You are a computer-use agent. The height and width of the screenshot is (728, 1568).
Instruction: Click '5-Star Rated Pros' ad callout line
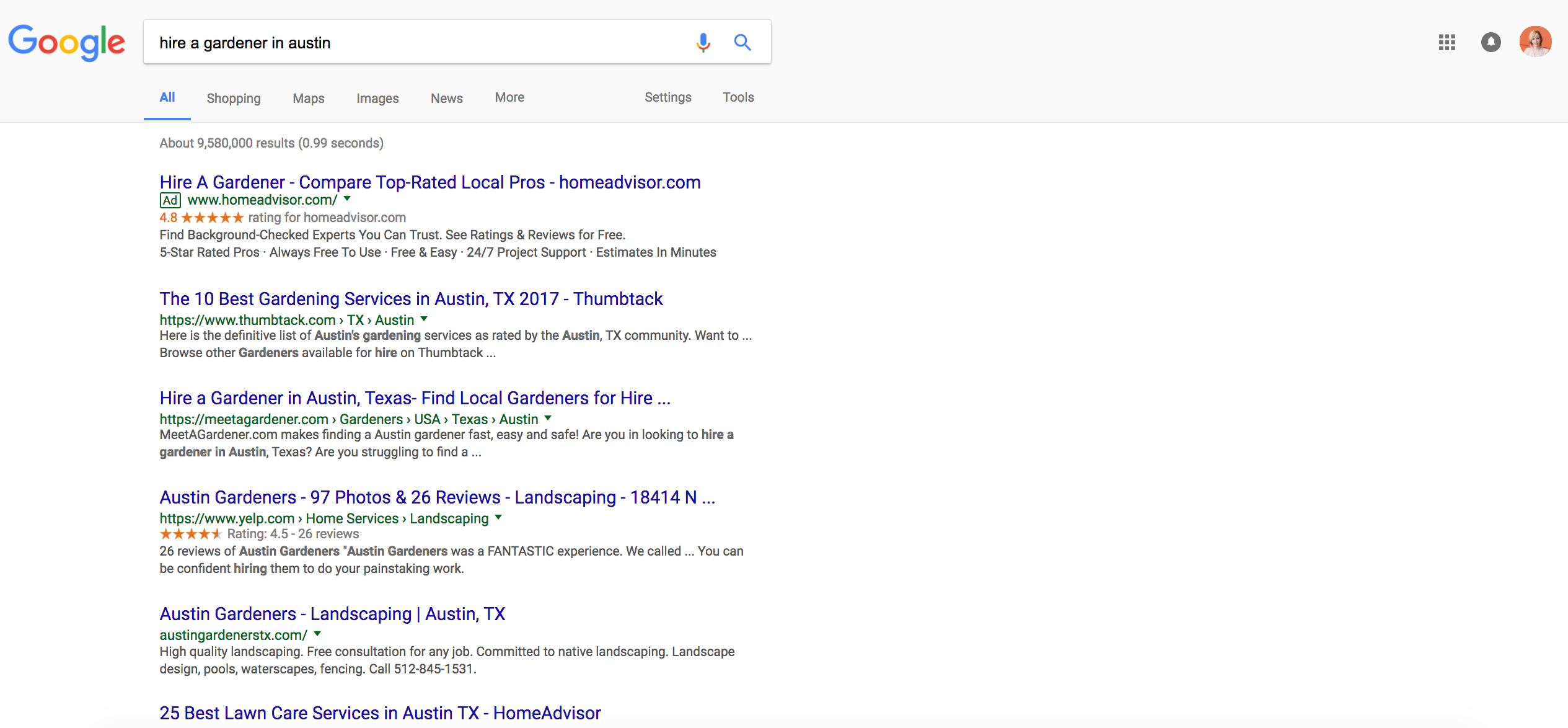[x=438, y=252]
